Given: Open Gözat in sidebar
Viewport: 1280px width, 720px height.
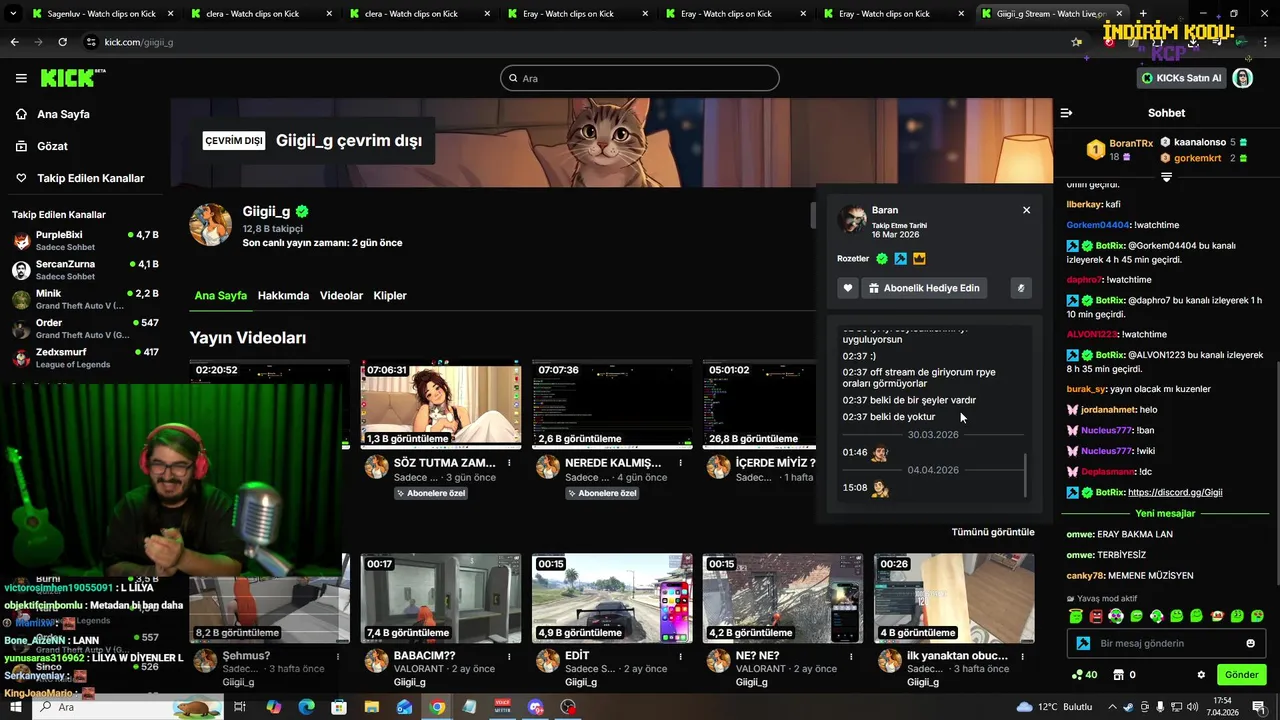Looking at the screenshot, I should point(52,146).
